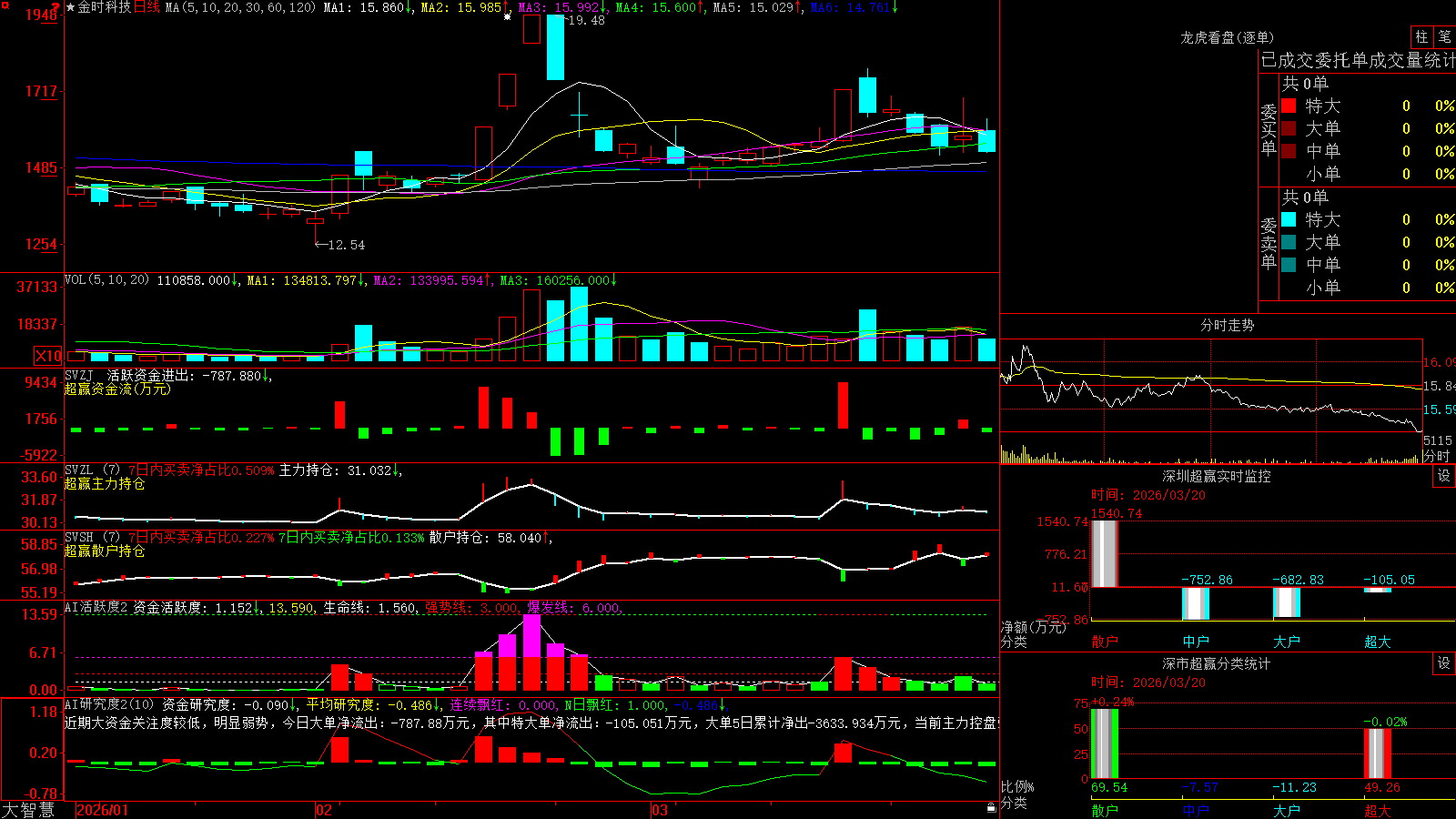Click the 超赢散户持仓 label

coord(105,551)
